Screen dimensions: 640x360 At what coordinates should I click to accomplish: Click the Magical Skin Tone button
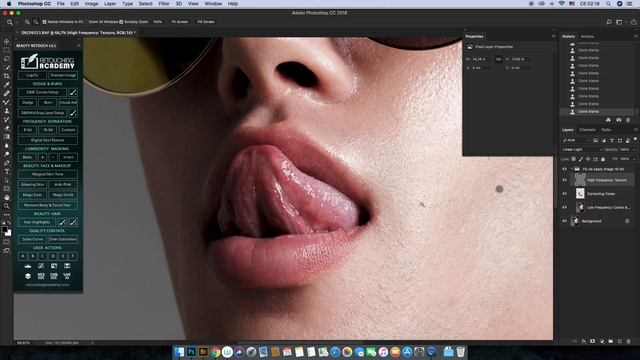point(48,174)
